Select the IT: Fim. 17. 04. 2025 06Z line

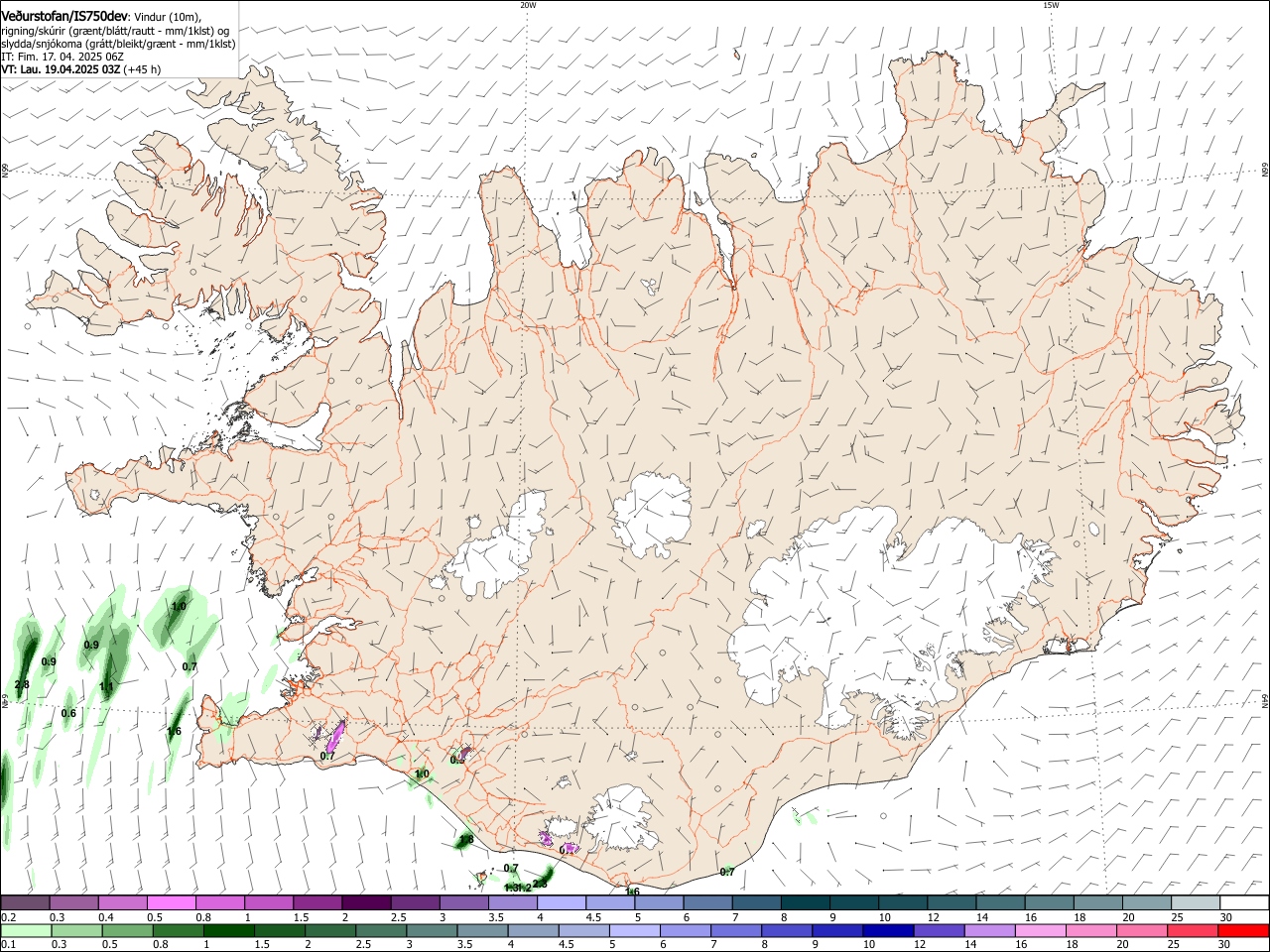point(61,57)
